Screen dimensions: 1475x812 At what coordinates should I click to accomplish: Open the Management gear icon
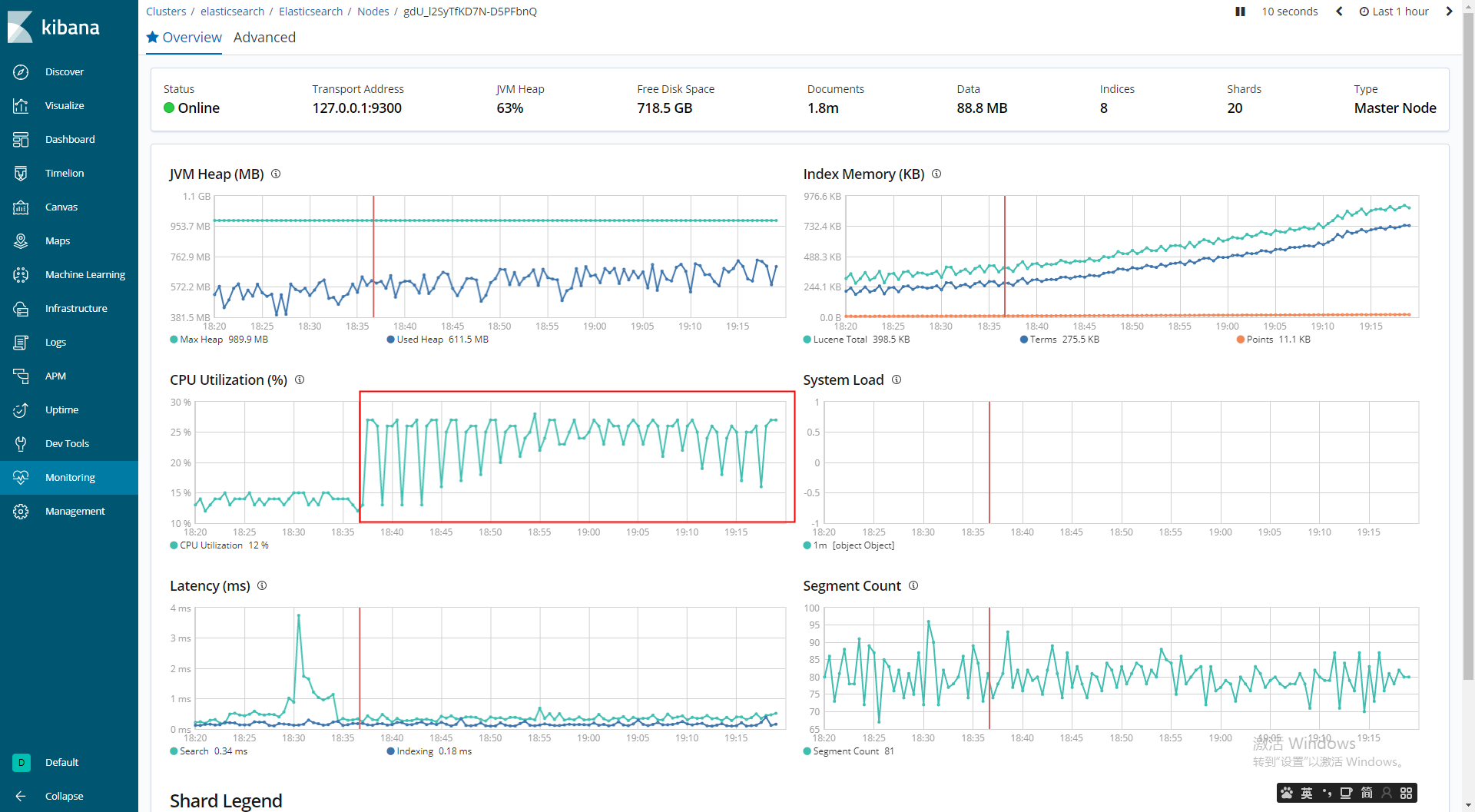[x=21, y=511]
